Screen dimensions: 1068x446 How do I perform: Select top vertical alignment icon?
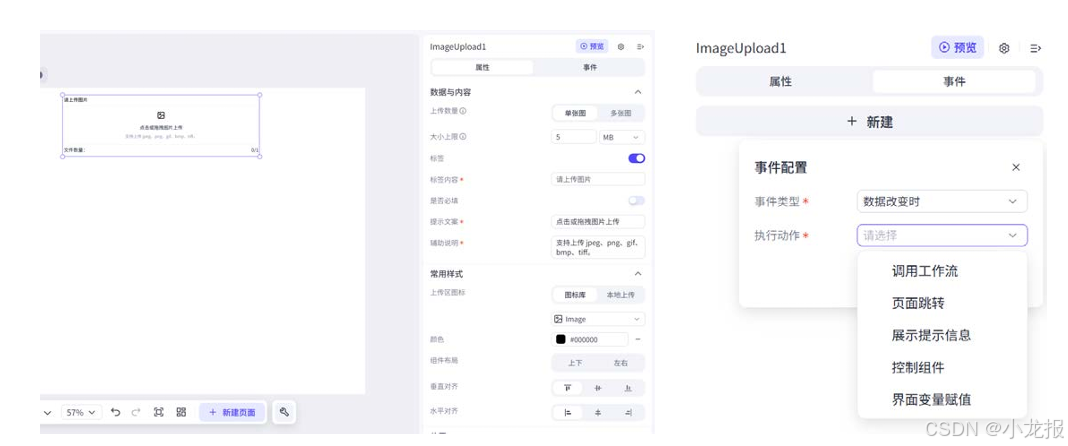[x=567, y=388]
